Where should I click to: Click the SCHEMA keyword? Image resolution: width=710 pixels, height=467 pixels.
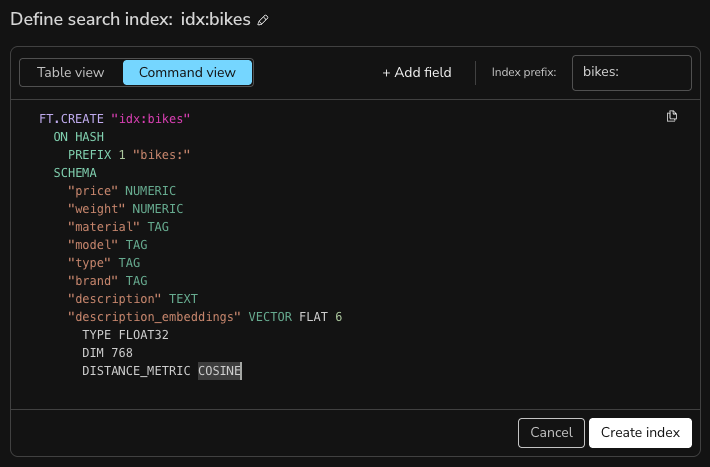point(75,173)
